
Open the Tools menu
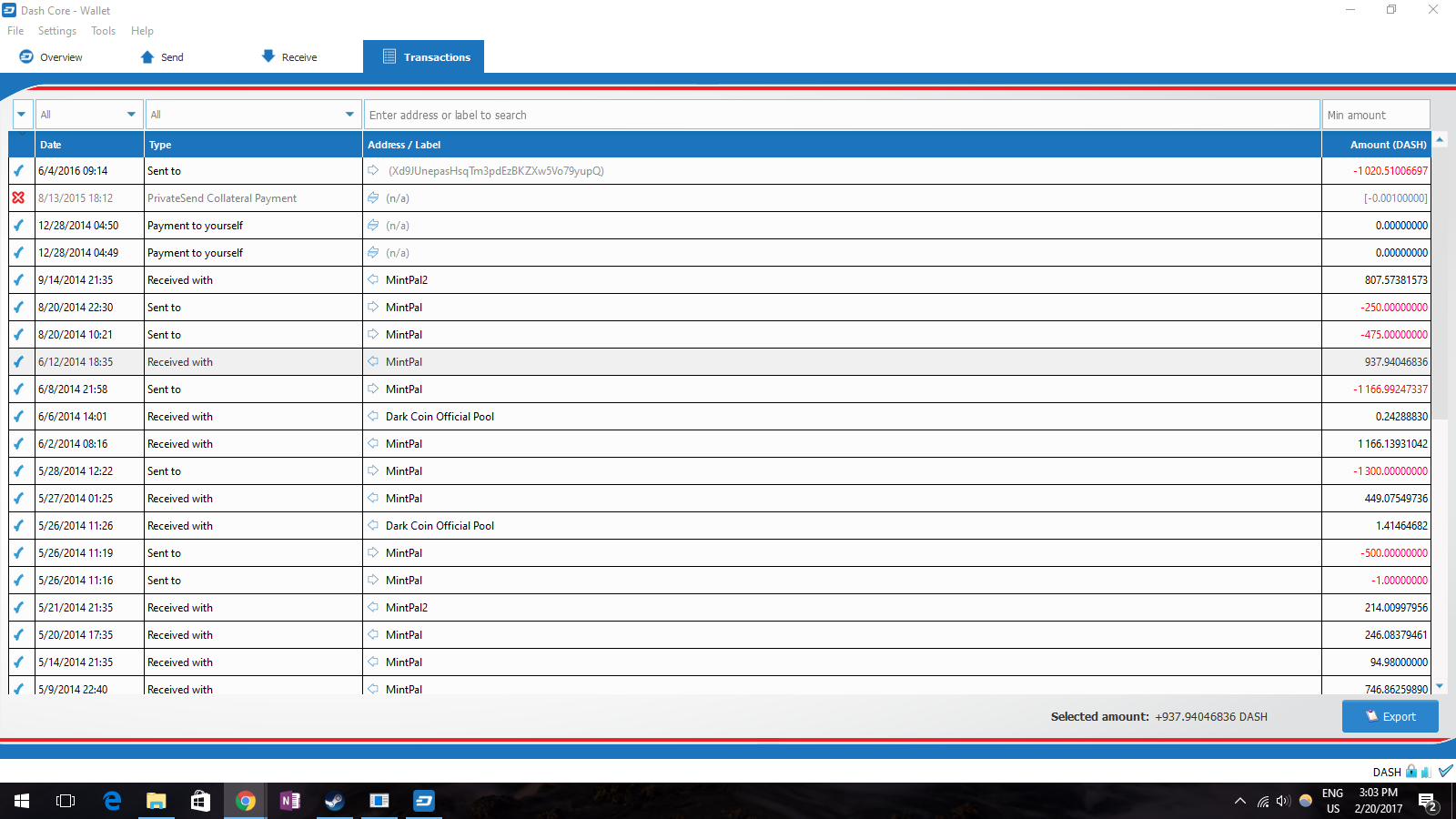[x=103, y=31]
